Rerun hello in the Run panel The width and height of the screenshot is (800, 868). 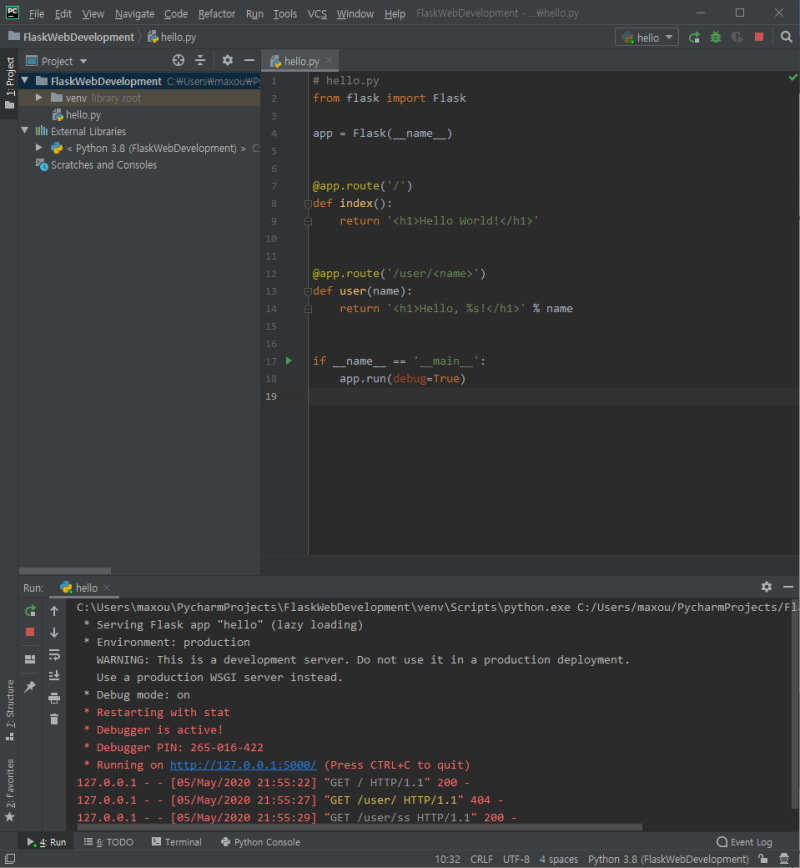(x=30, y=611)
